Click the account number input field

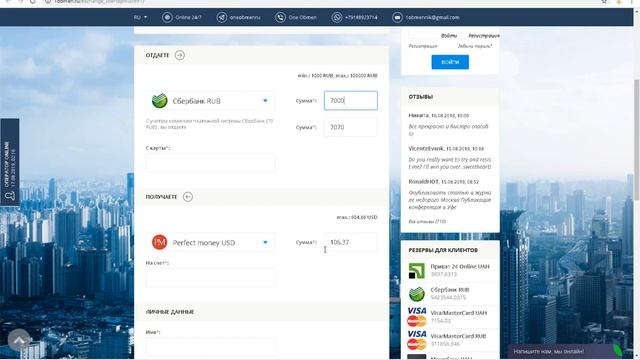click(211, 278)
